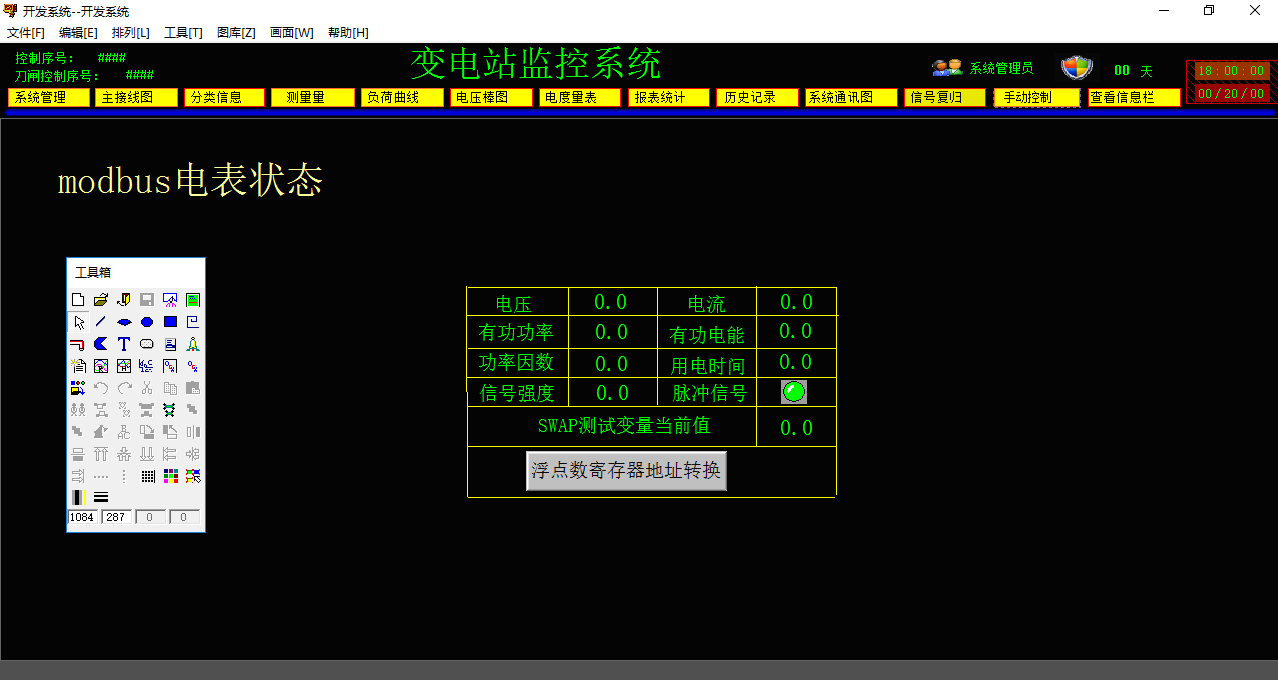Click the 电度量表 button
The height and width of the screenshot is (680, 1278).
coord(580,97)
